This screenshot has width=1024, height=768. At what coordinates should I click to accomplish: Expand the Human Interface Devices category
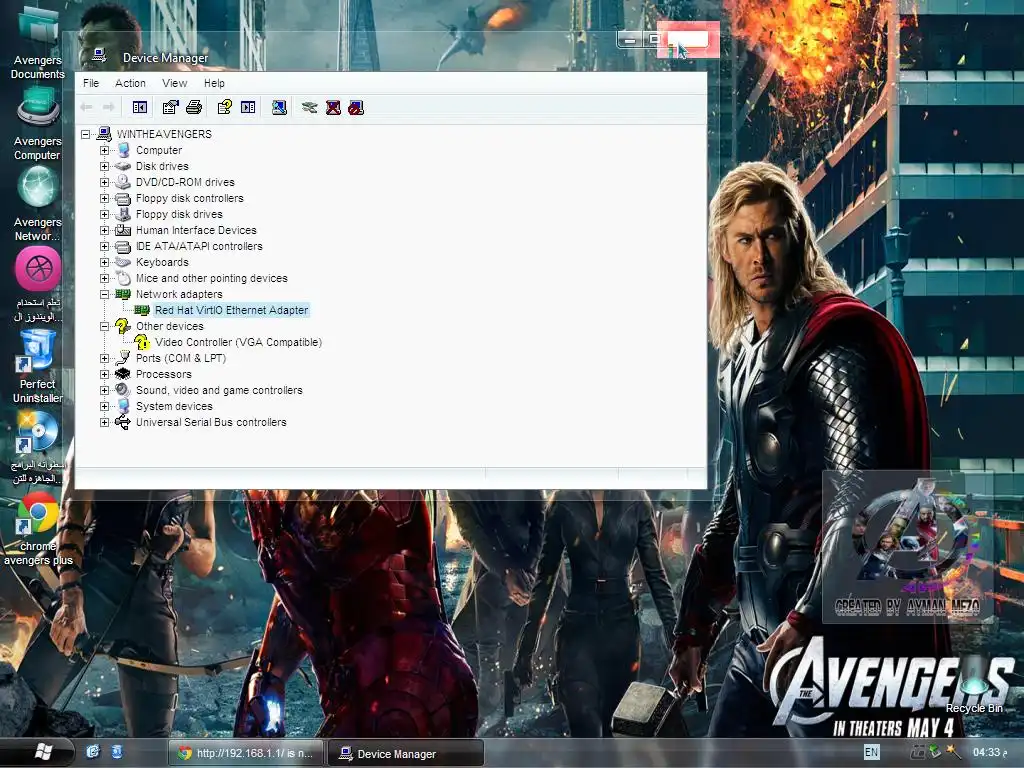click(x=104, y=231)
